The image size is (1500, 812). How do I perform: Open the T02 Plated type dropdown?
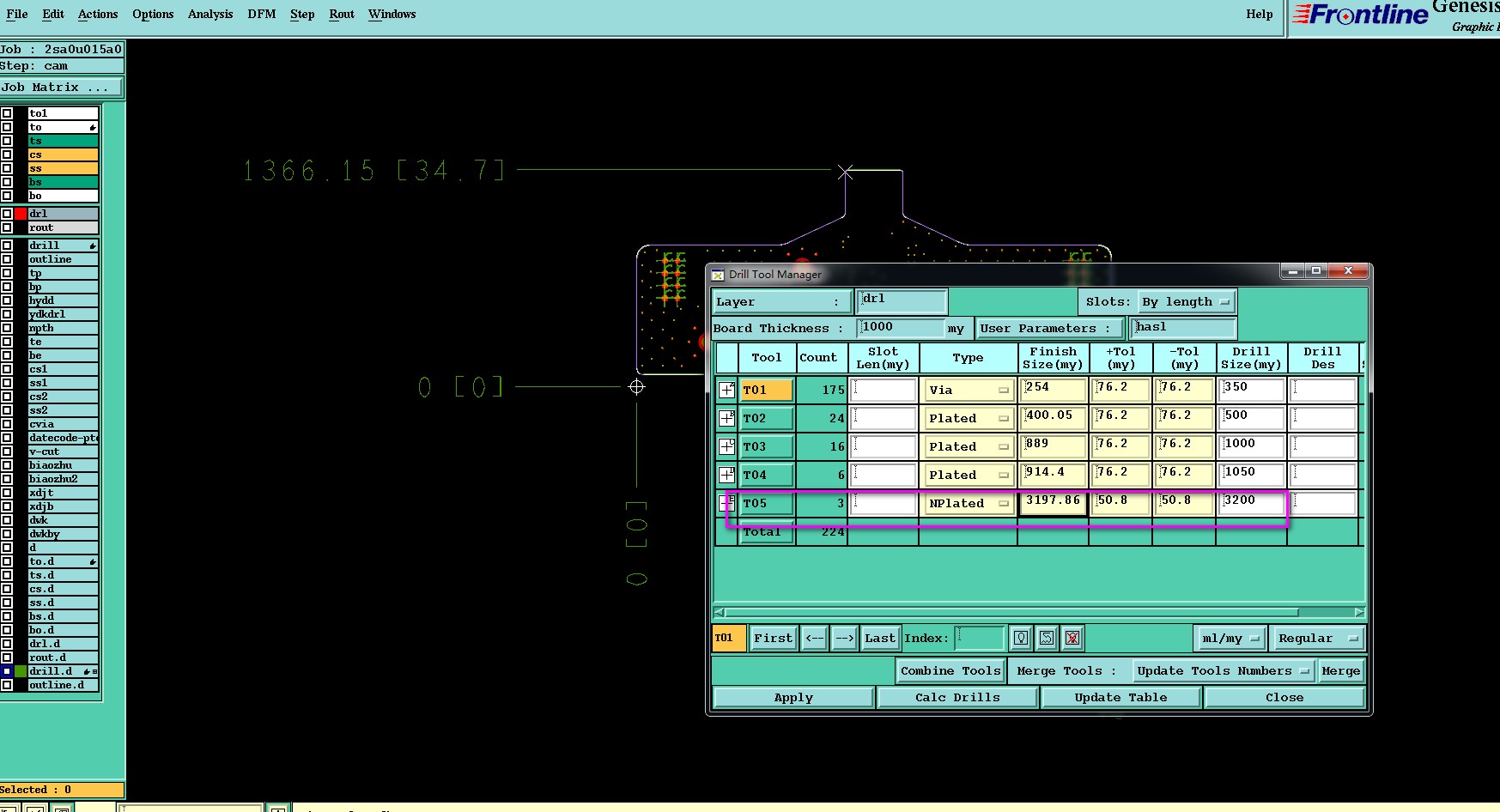tap(969, 418)
